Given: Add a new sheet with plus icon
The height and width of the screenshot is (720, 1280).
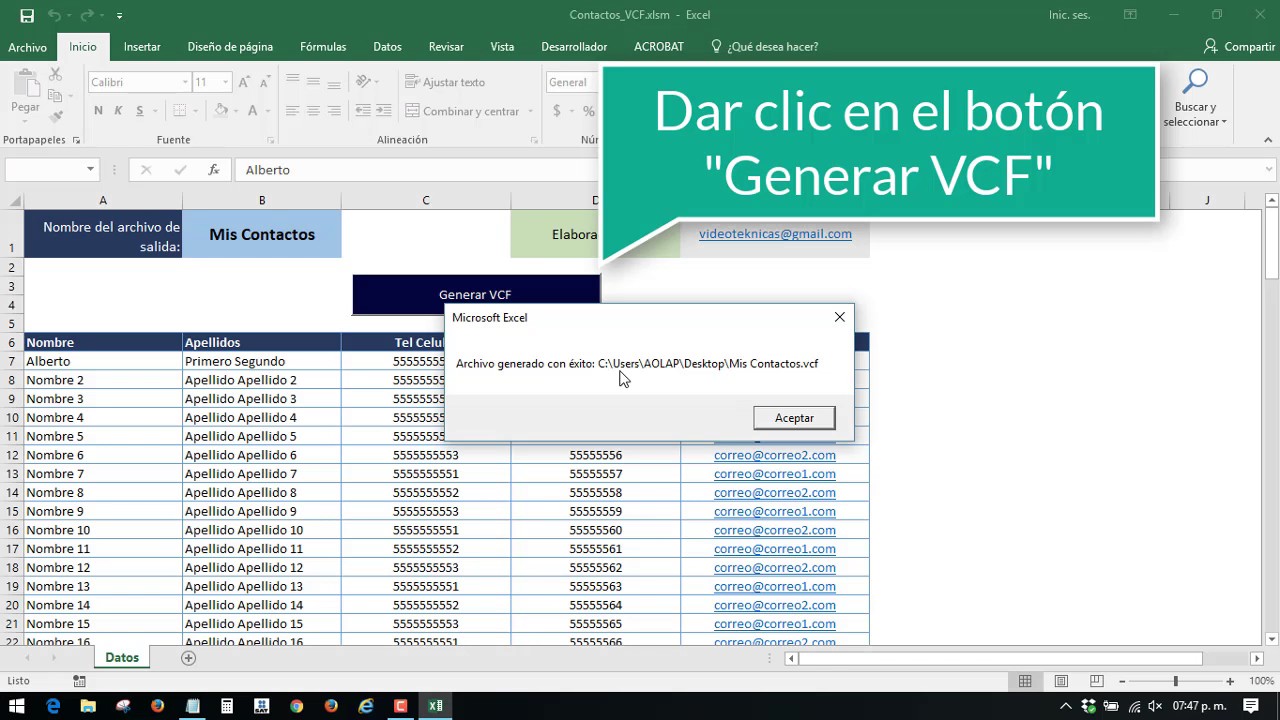Looking at the screenshot, I should click(x=188, y=658).
